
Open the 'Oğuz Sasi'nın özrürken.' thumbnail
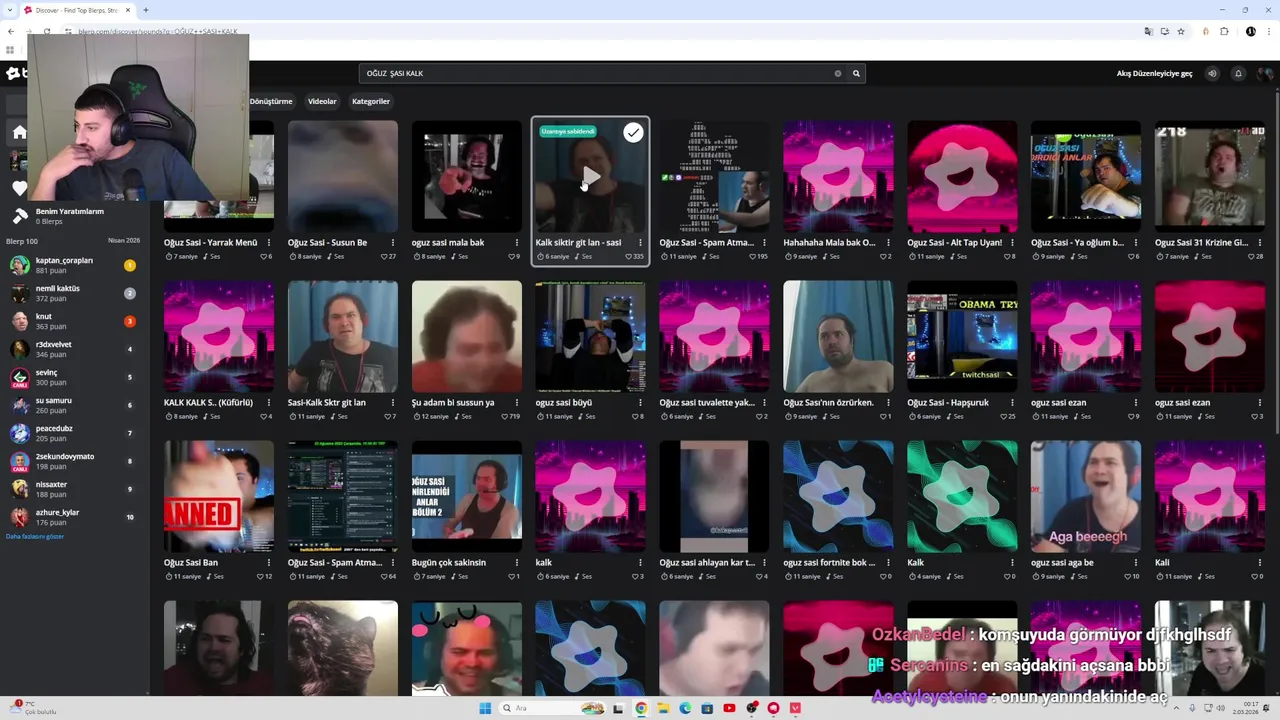(x=838, y=336)
